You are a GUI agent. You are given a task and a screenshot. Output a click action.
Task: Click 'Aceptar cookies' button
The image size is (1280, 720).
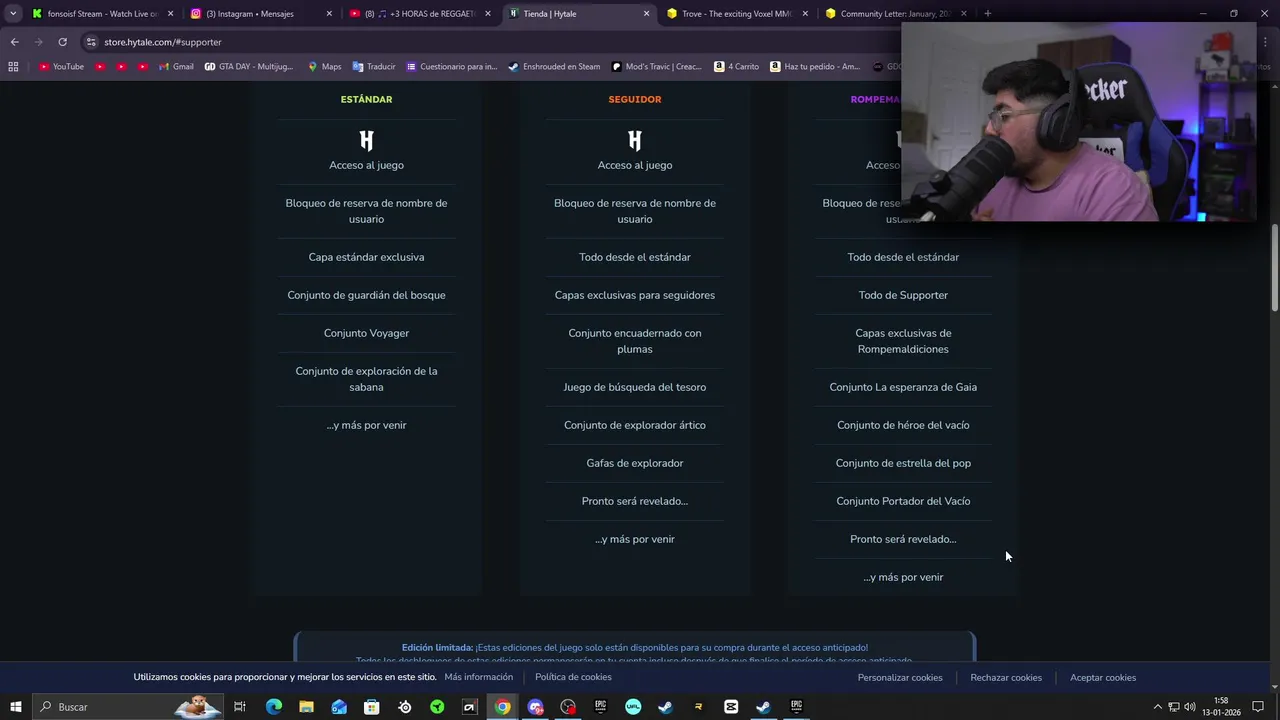coord(1103,677)
